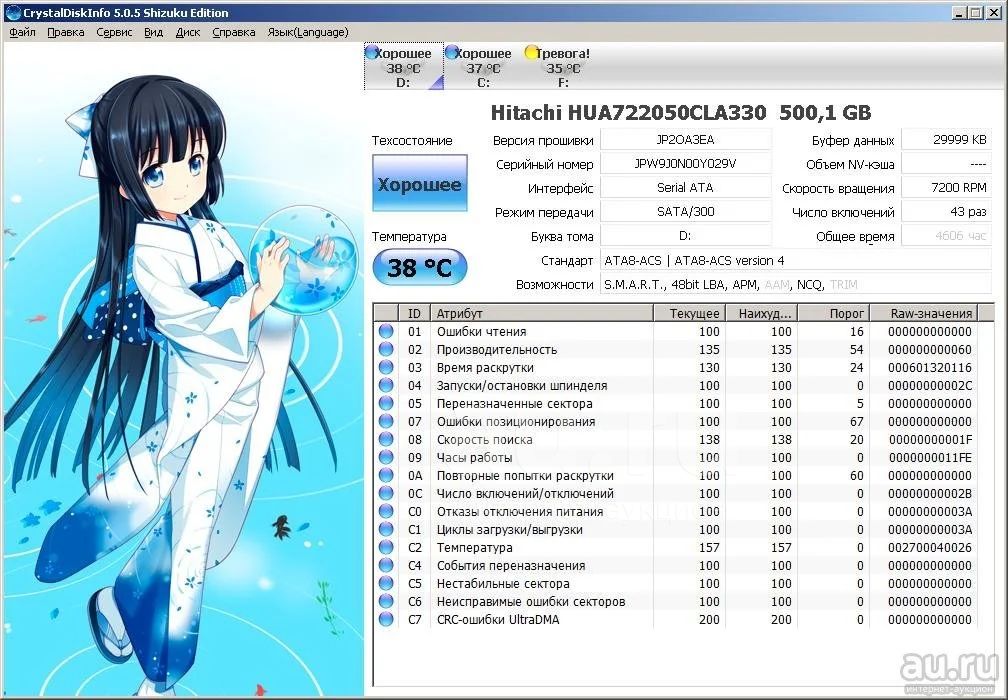Click status orb for C2 Температура

(x=386, y=547)
